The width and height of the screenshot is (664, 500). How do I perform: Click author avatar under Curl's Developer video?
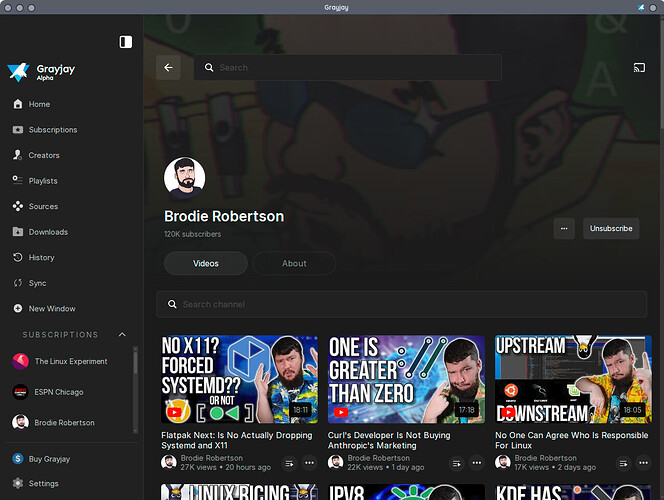click(x=336, y=462)
